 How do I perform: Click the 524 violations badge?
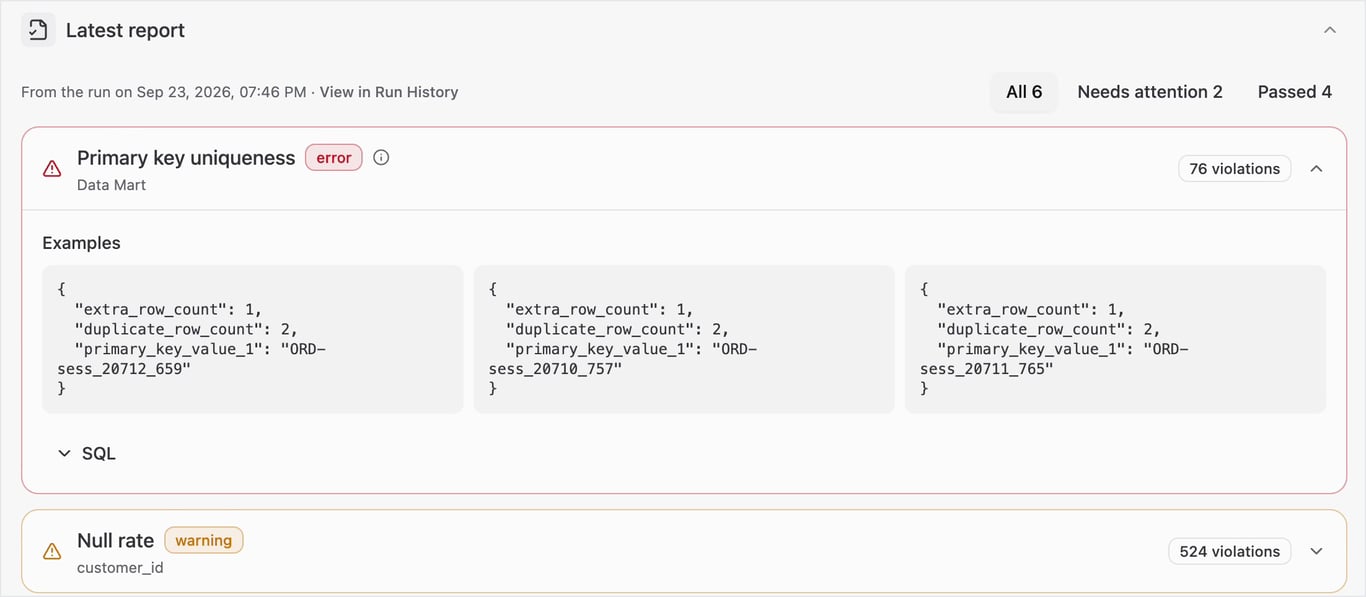pyautogui.click(x=1230, y=551)
